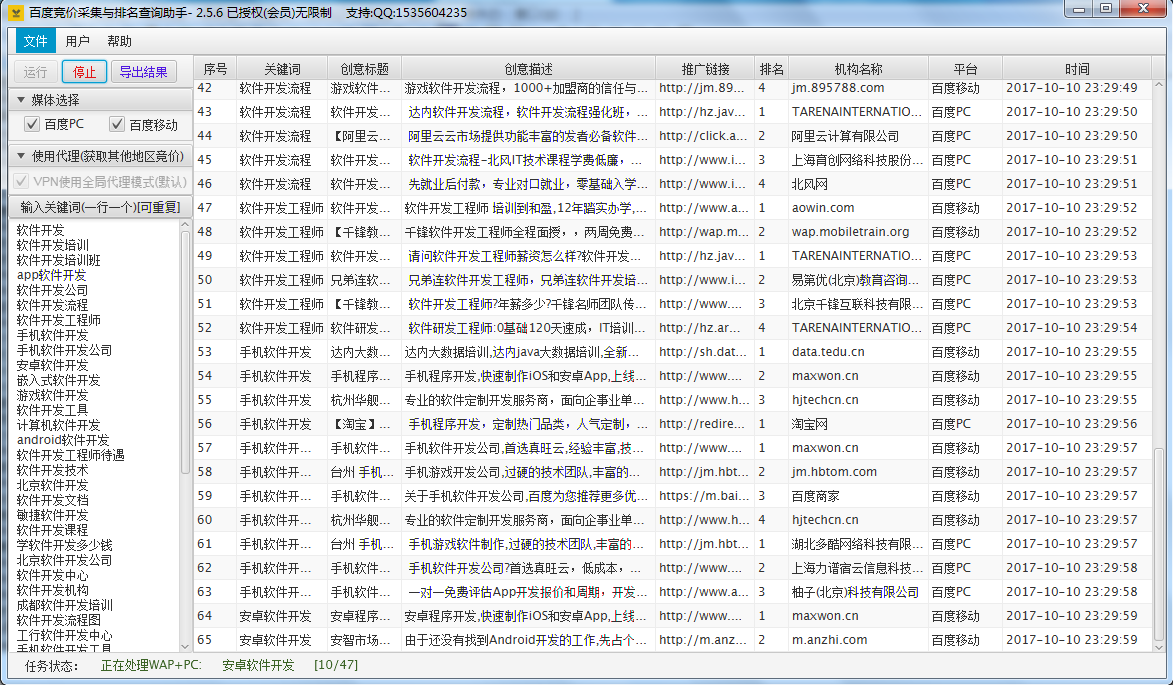Collapse the 使用代理(获取其他地区竞价) section
Viewport: 1173px width, 685px height.
[x=21, y=156]
